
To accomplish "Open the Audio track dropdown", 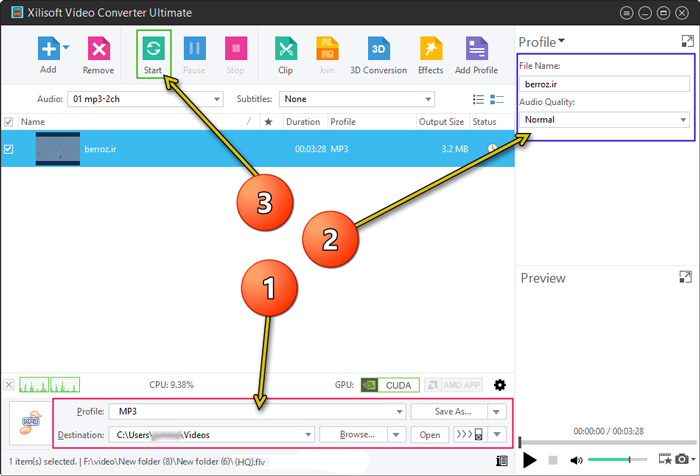I will coord(145,99).
